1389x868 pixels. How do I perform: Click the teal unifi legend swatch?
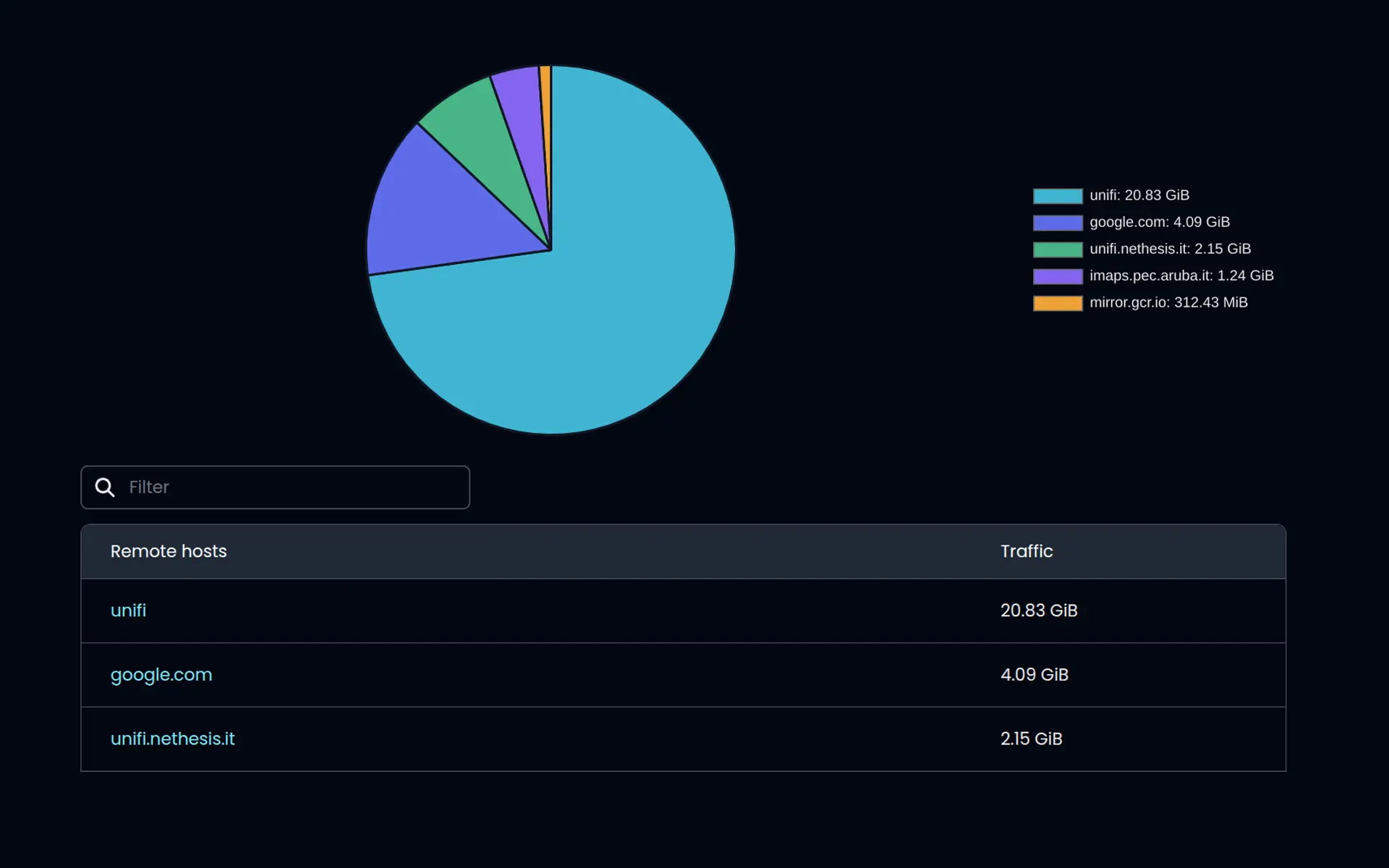tap(1058, 196)
